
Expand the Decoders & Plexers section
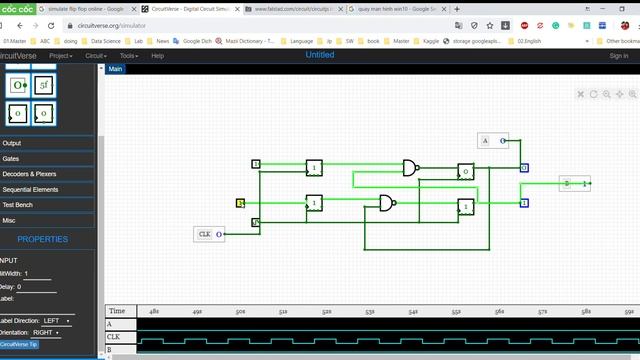[47, 174]
